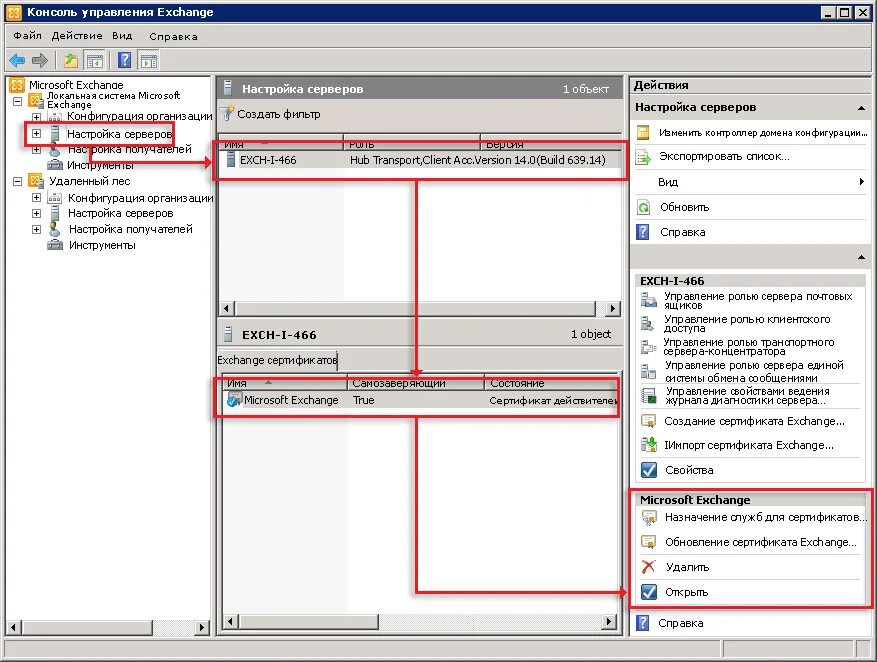Expand Конфигурация организации under local Exchange
The width and height of the screenshot is (877, 662).
click(x=36, y=117)
